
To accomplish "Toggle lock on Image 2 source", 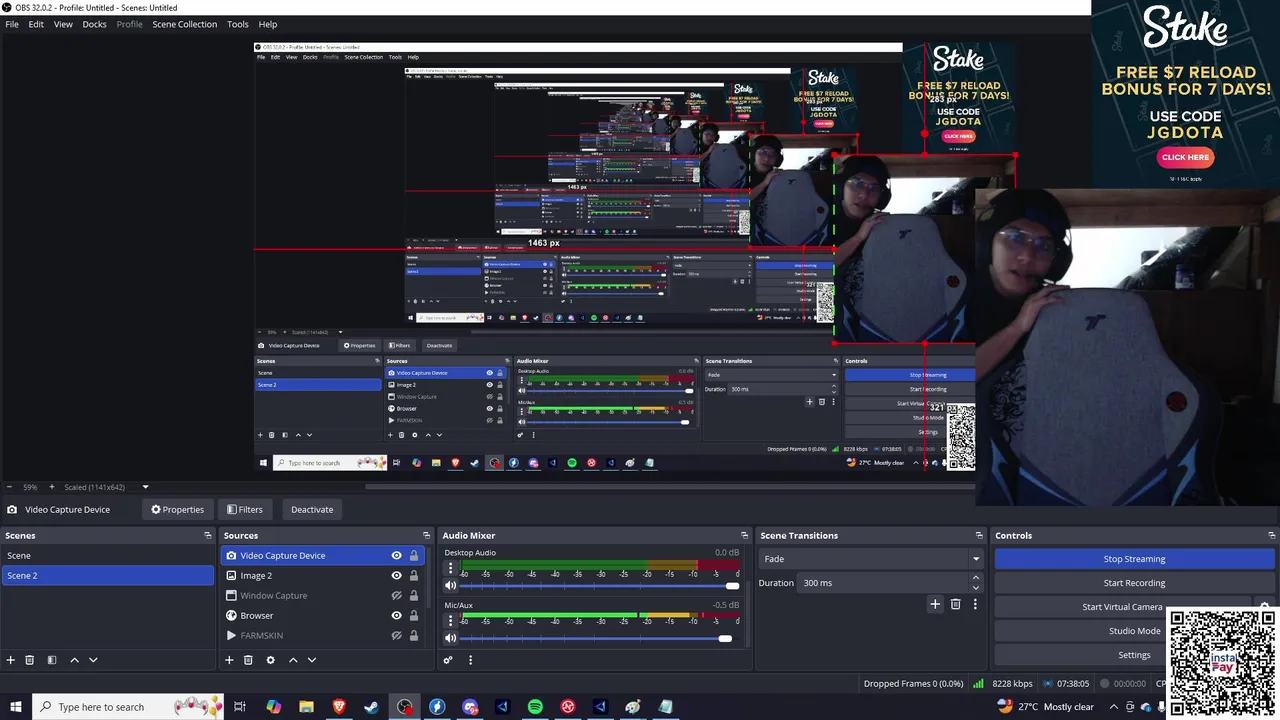I will (x=414, y=576).
